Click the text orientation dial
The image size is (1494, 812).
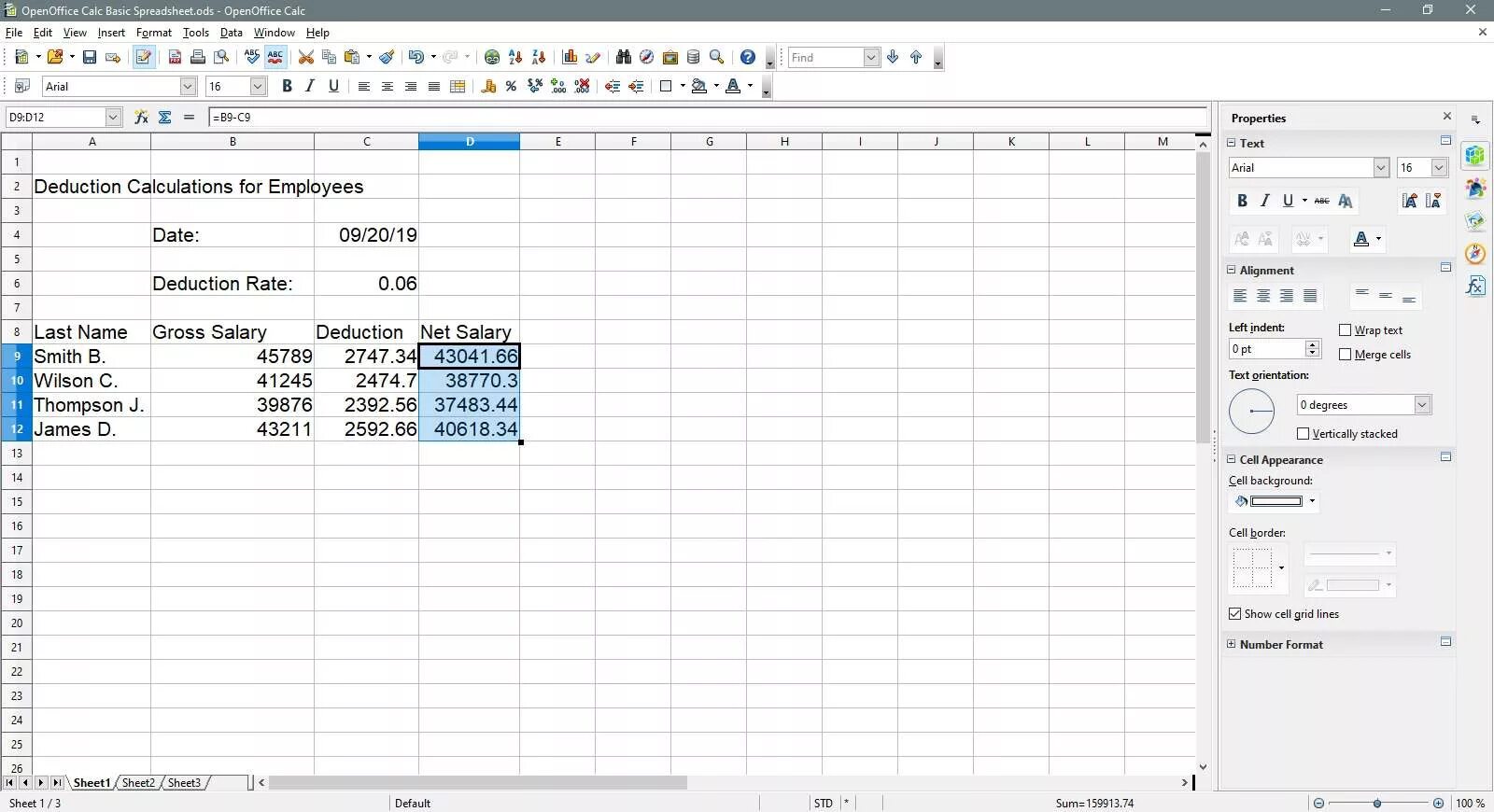click(x=1251, y=411)
